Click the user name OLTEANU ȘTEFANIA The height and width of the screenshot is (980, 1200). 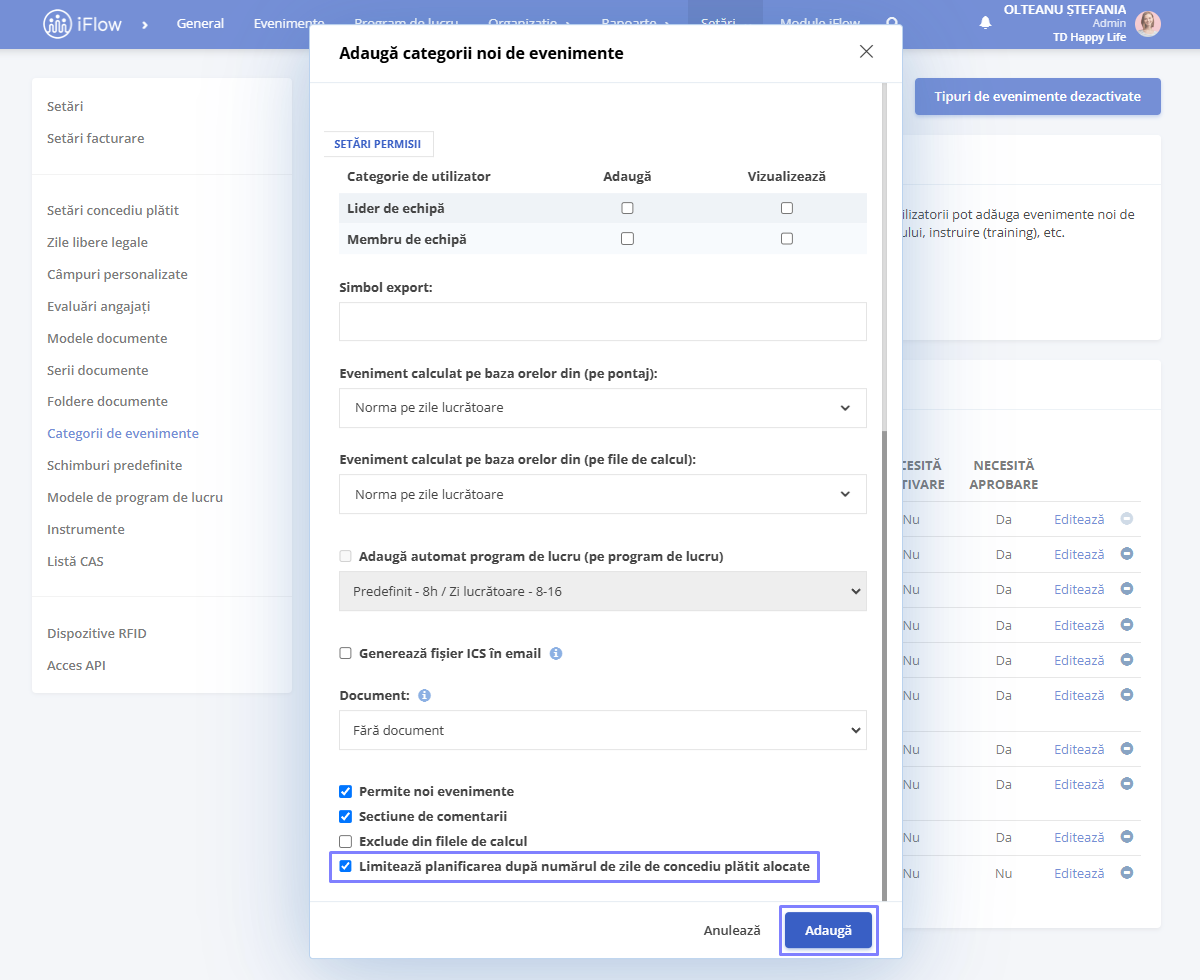click(x=1065, y=10)
